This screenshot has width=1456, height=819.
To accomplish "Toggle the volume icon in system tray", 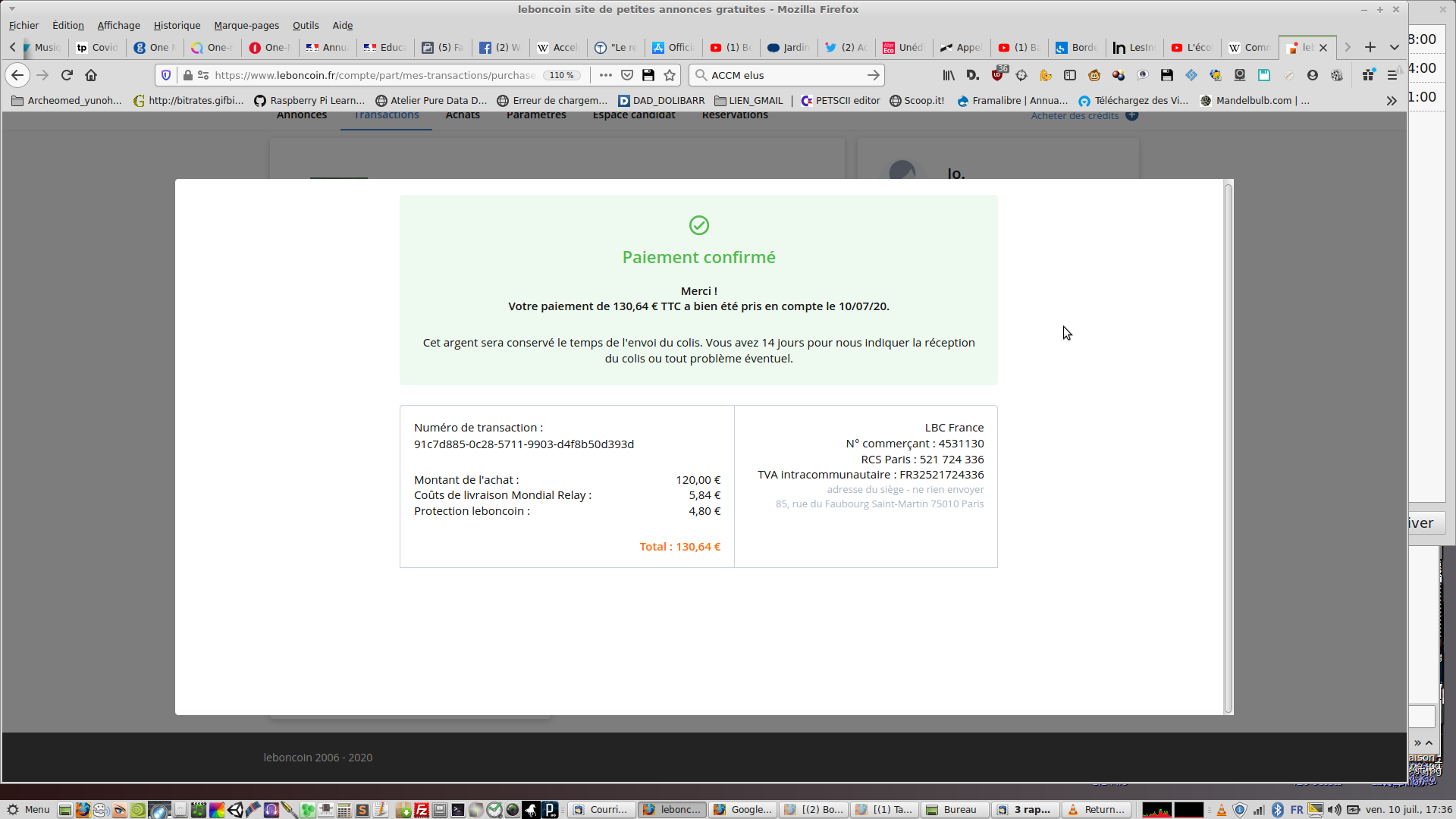I will [1334, 810].
